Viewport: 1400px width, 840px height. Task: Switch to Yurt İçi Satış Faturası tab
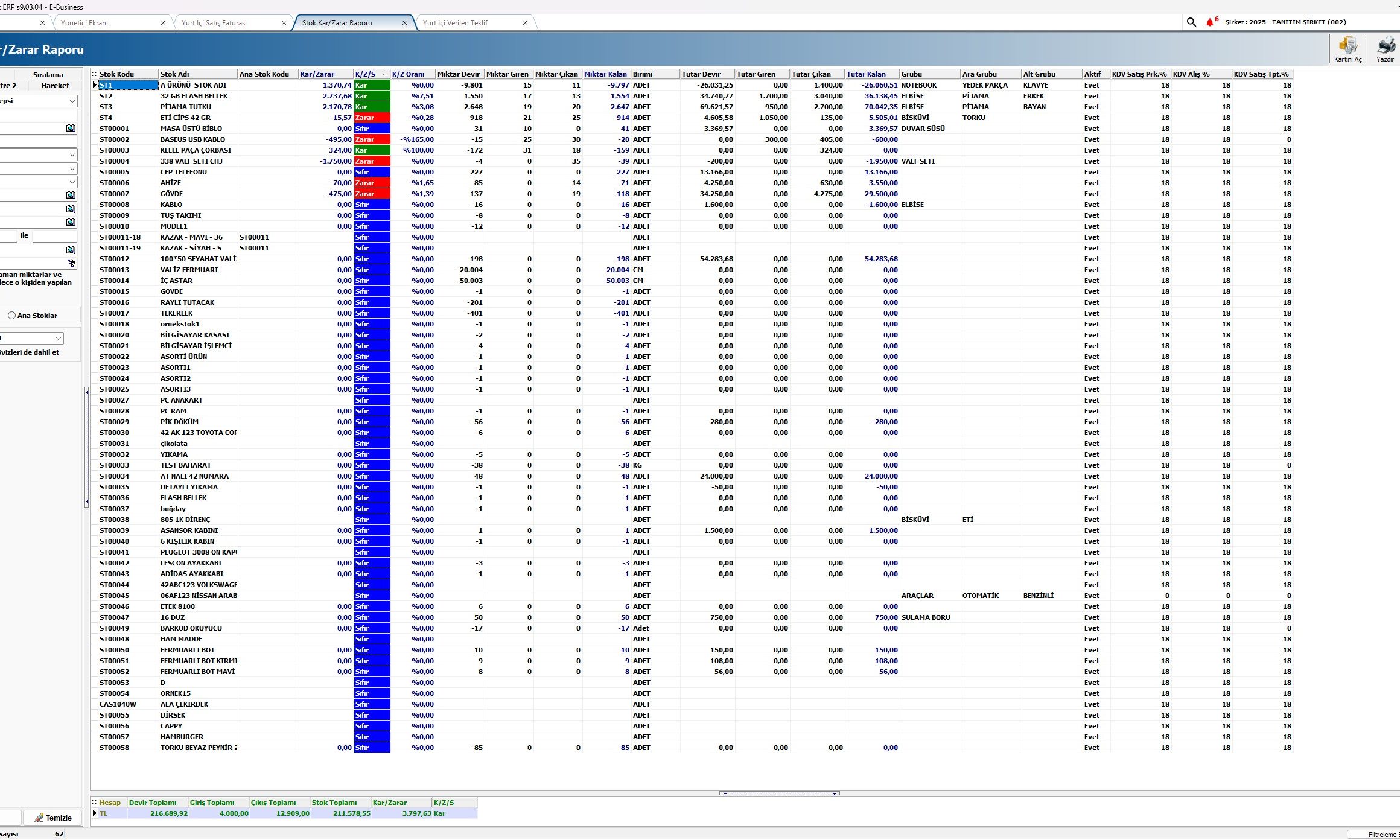214,23
